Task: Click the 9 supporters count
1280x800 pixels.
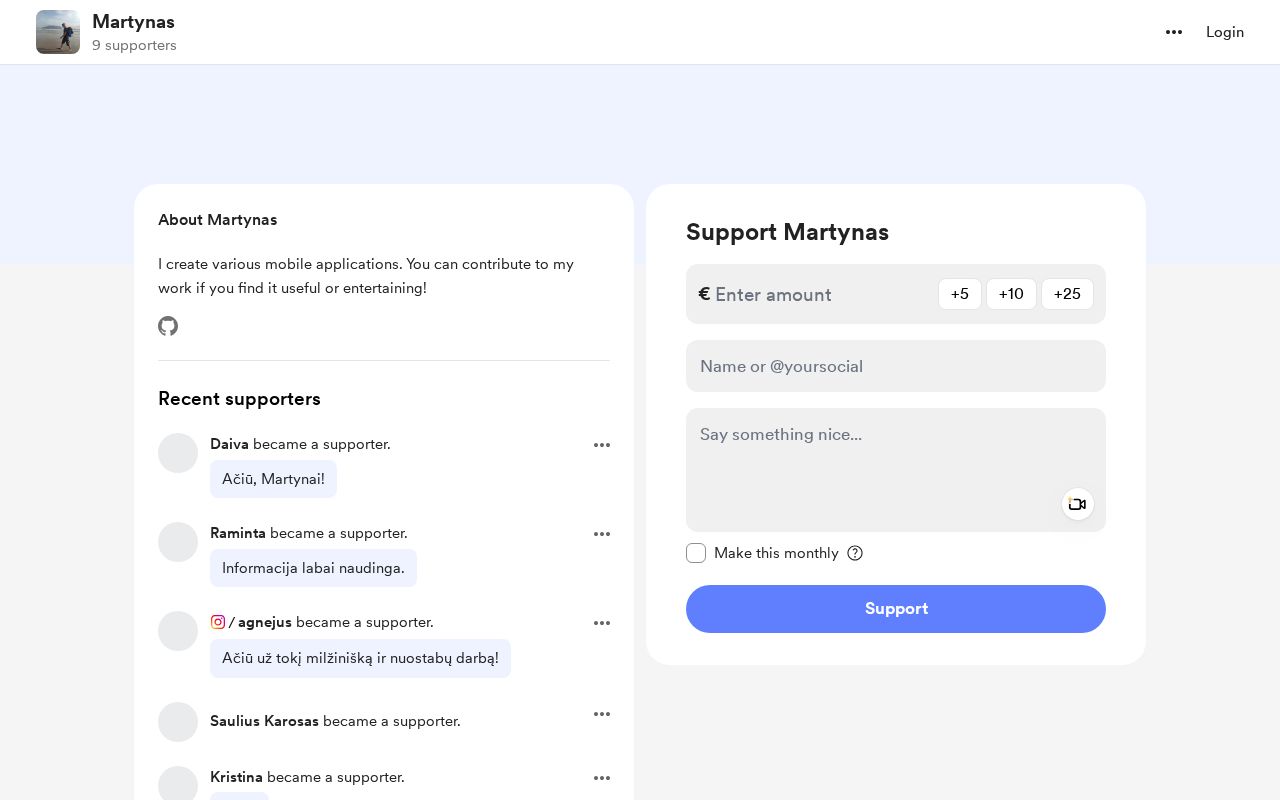Action: pyautogui.click(x=134, y=45)
